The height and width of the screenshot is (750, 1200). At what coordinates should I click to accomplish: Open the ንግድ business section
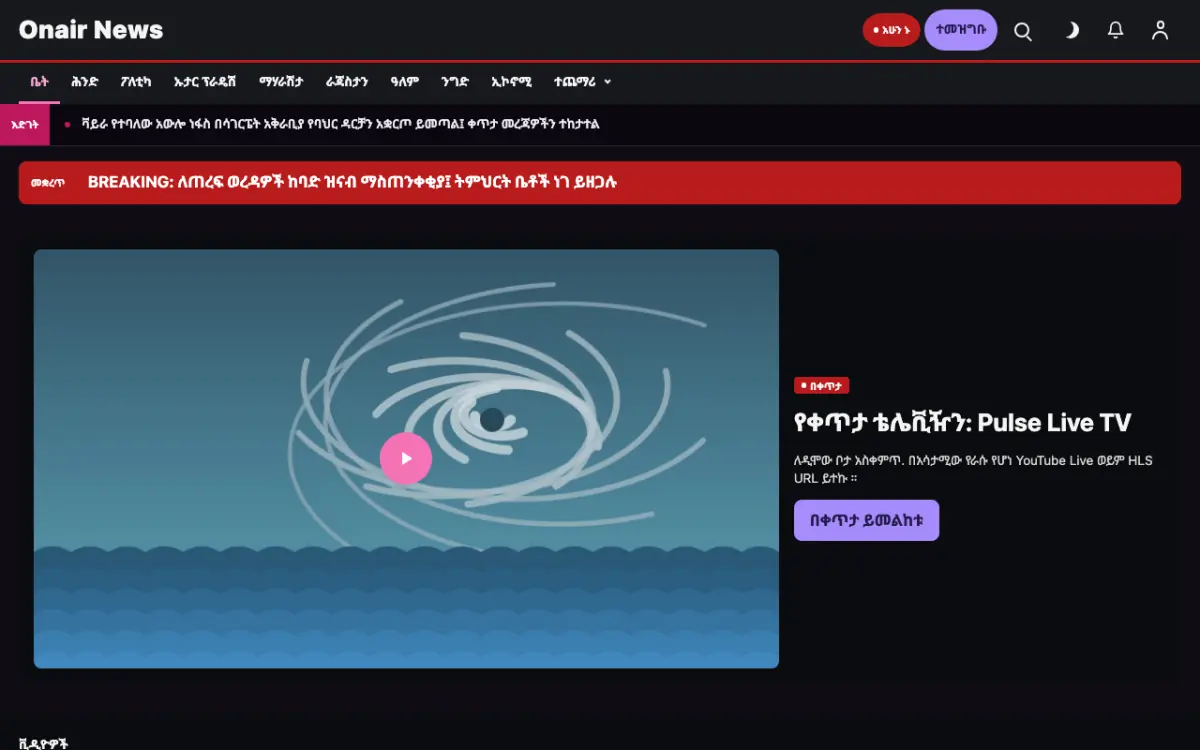pos(455,82)
